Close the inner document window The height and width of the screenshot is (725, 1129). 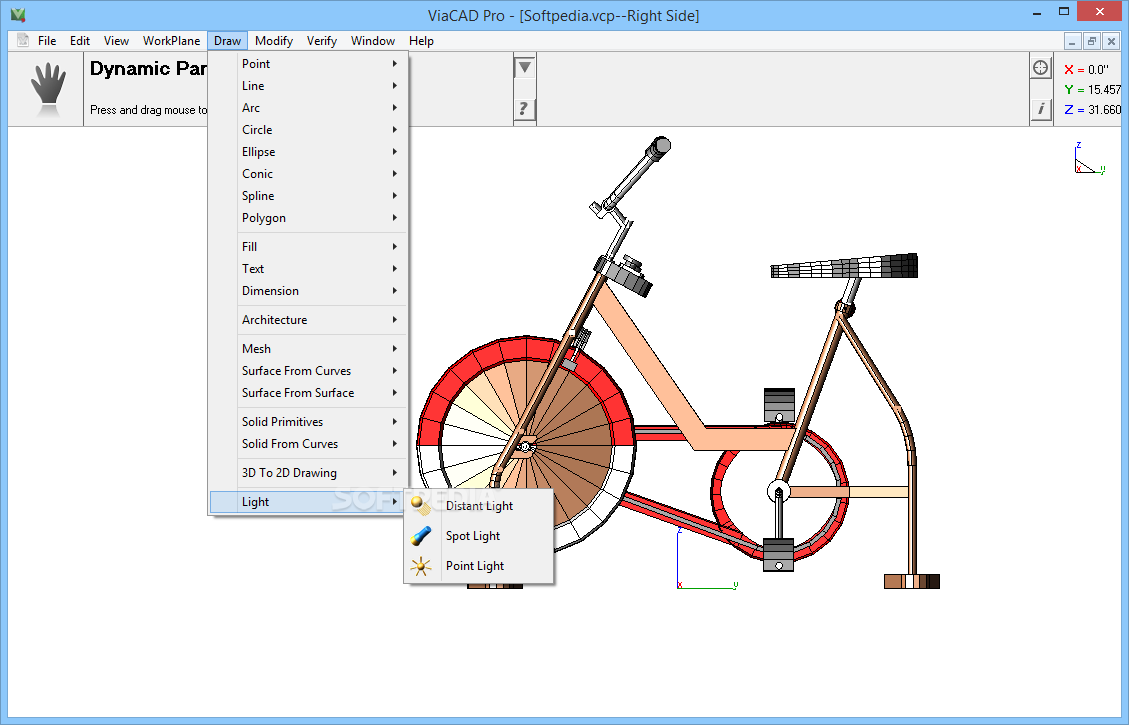[x=1111, y=41]
